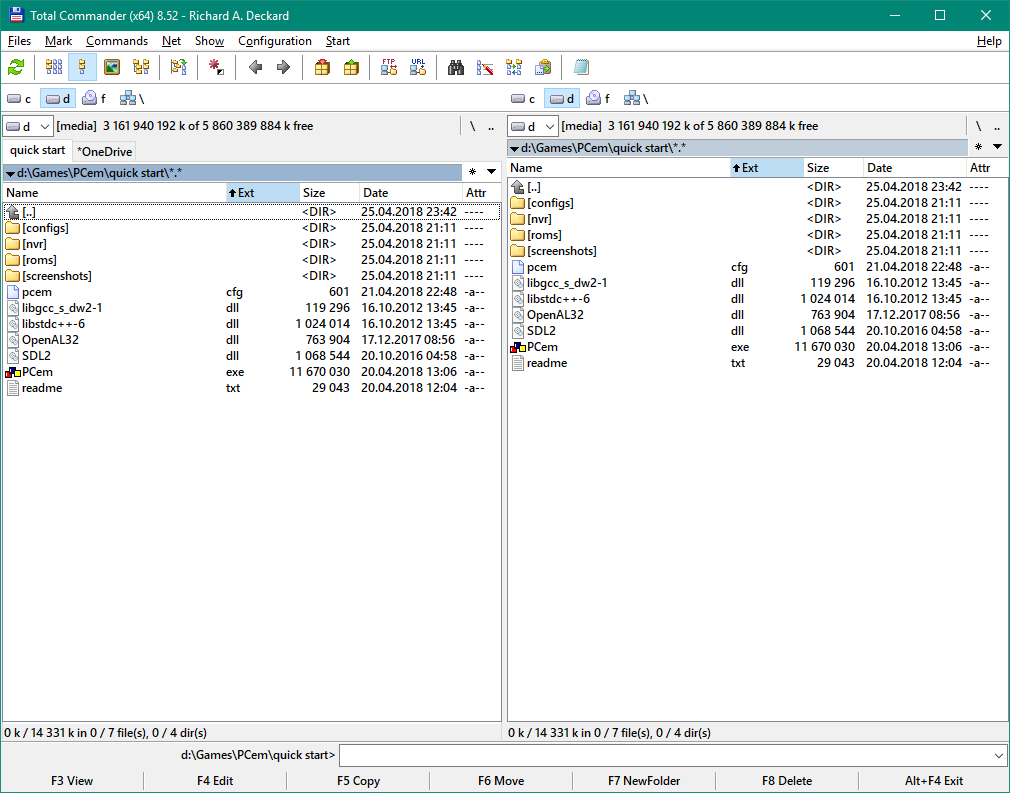Click the Pack files icon
This screenshot has height=793, width=1010.
[322, 68]
